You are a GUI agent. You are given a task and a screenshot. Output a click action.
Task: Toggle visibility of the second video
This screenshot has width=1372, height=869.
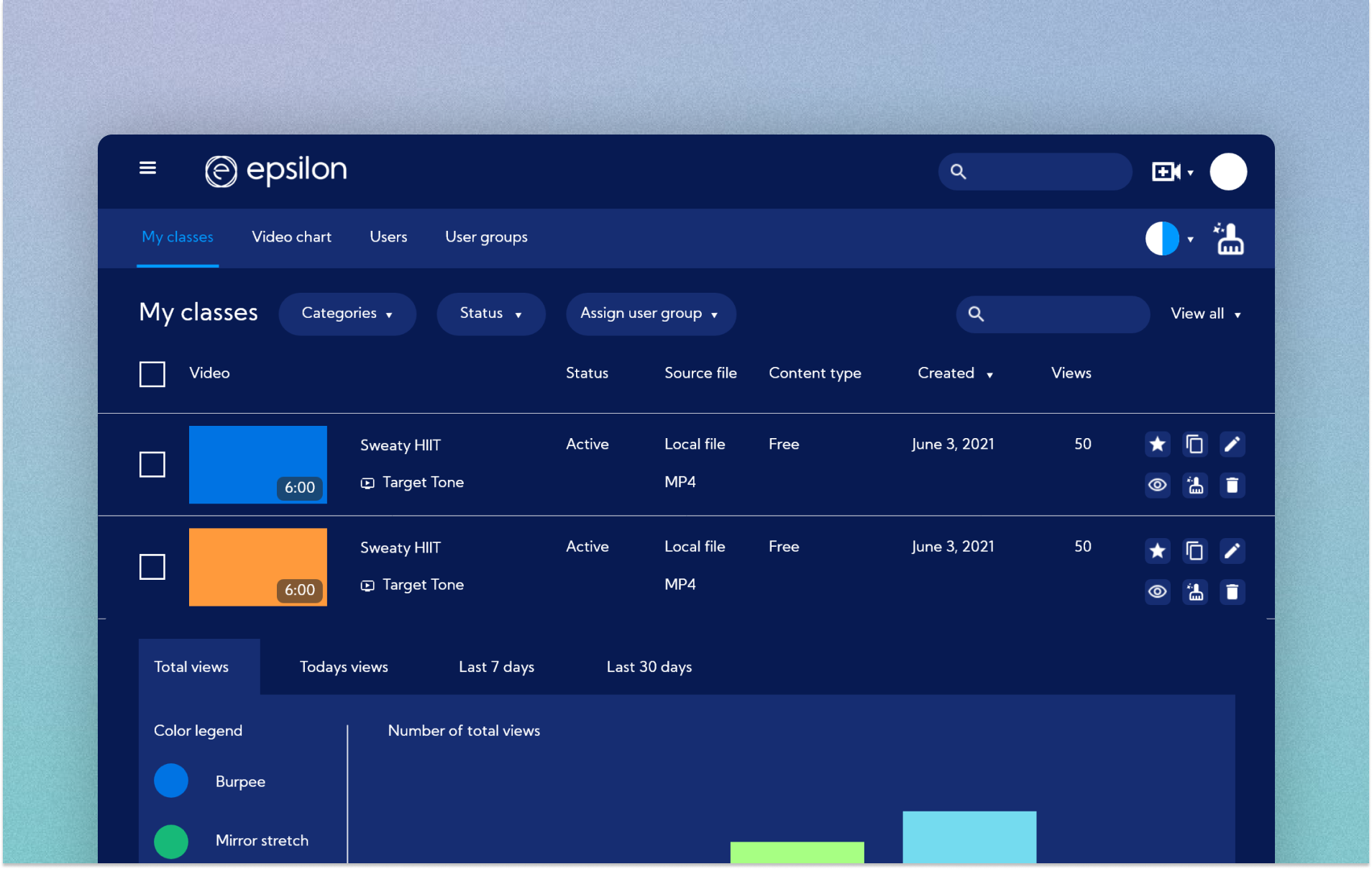click(1157, 592)
